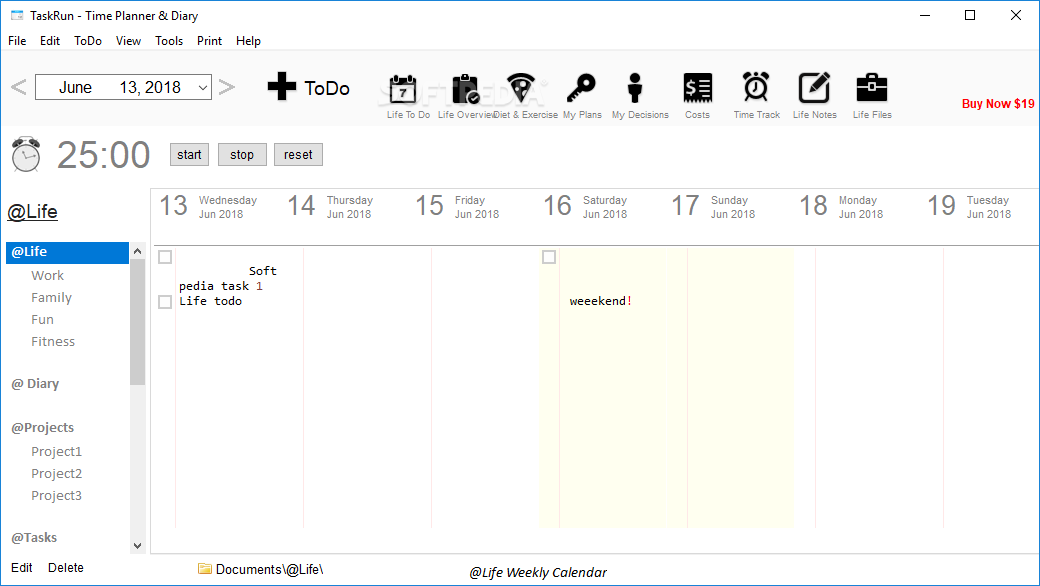The width and height of the screenshot is (1040, 586).
Task: Select Project3 in sidebar
Action: [56, 495]
